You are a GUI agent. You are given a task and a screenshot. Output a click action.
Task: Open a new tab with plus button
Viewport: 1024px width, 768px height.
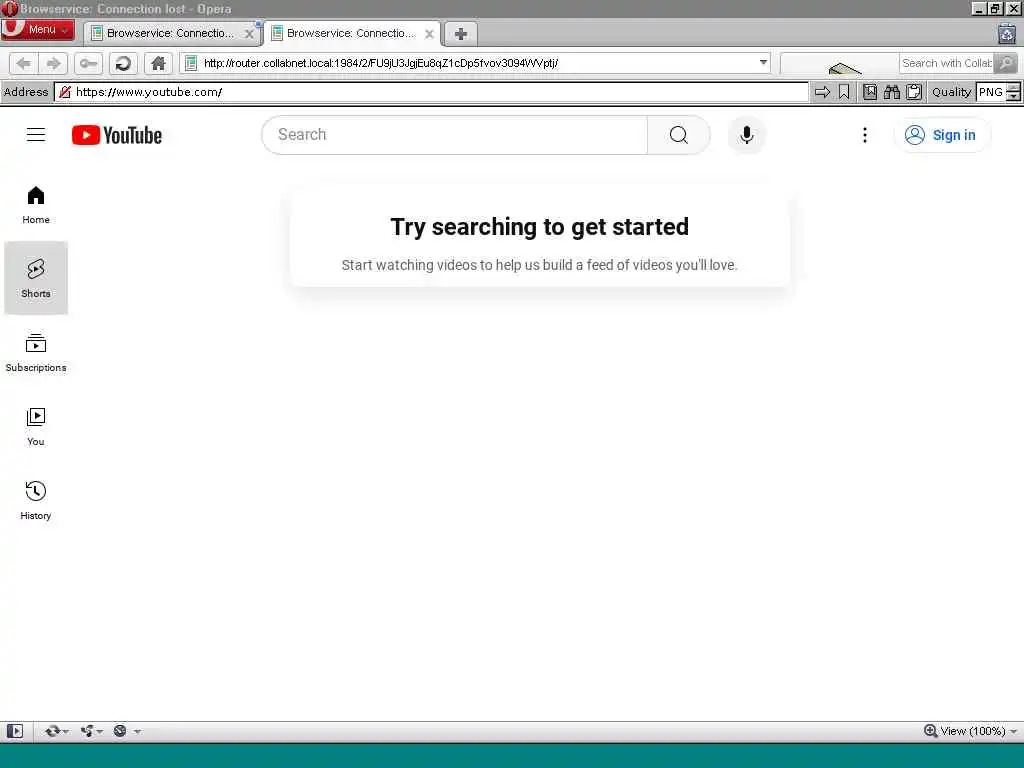coord(460,34)
